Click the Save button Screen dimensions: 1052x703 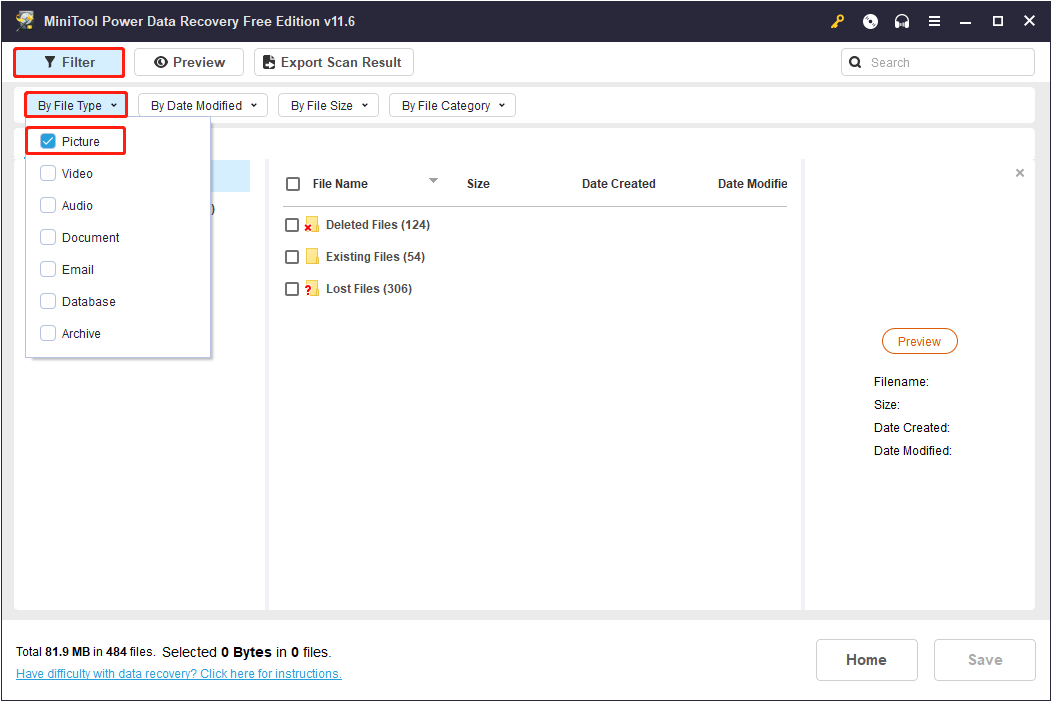click(984, 660)
